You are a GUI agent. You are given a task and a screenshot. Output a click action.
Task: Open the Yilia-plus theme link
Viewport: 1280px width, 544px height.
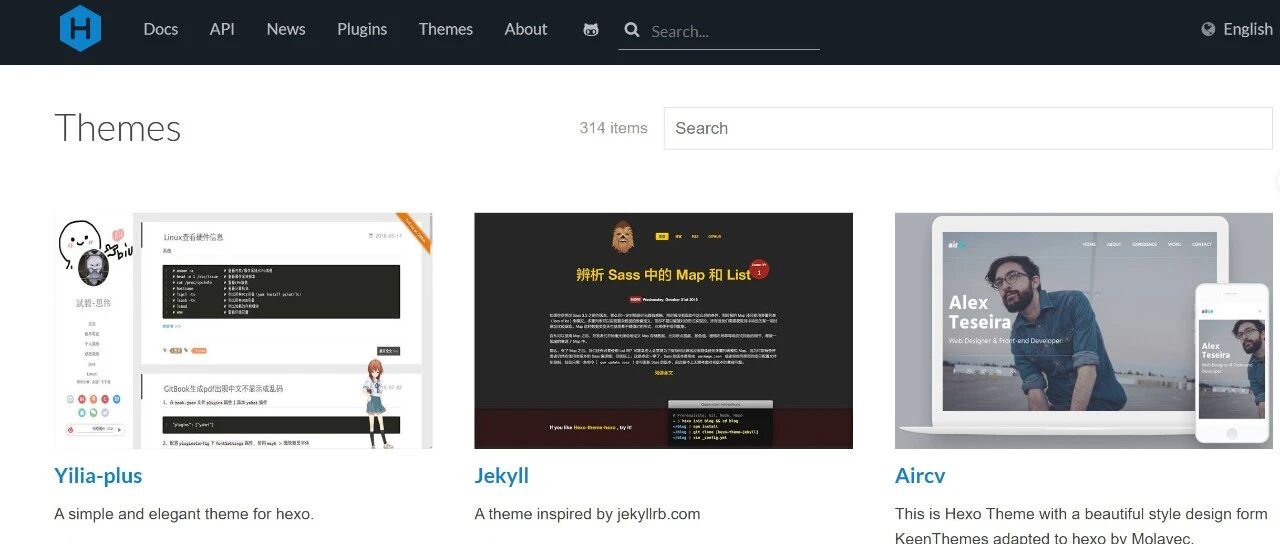(x=98, y=475)
